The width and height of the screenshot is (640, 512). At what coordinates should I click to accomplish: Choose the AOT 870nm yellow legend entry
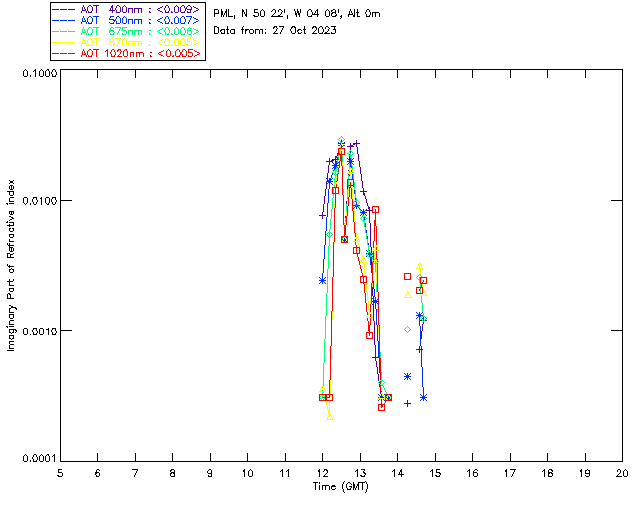[127, 43]
